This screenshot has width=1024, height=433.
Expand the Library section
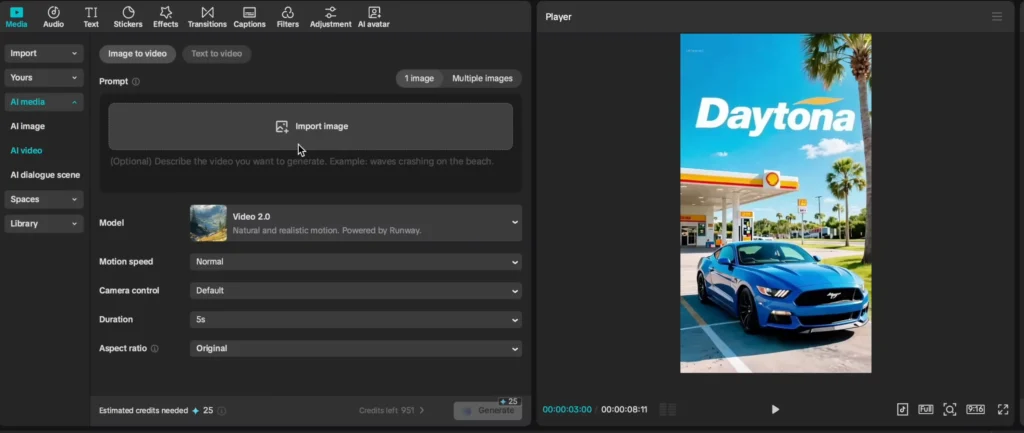coord(44,223)
